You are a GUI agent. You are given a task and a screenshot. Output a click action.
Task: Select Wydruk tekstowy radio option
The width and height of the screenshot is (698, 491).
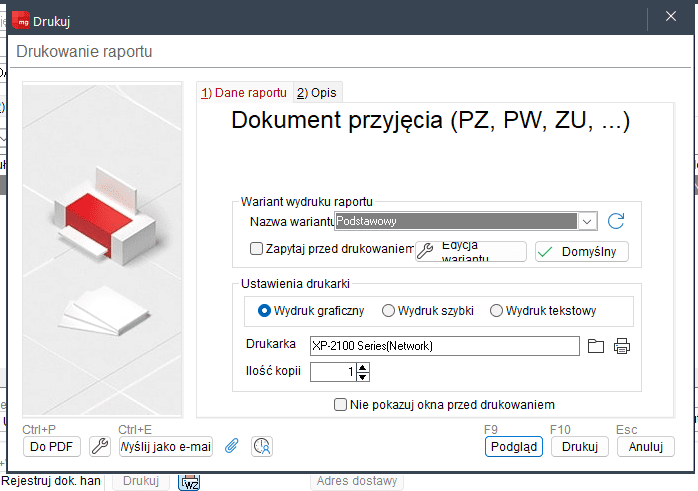pos(496,311)
